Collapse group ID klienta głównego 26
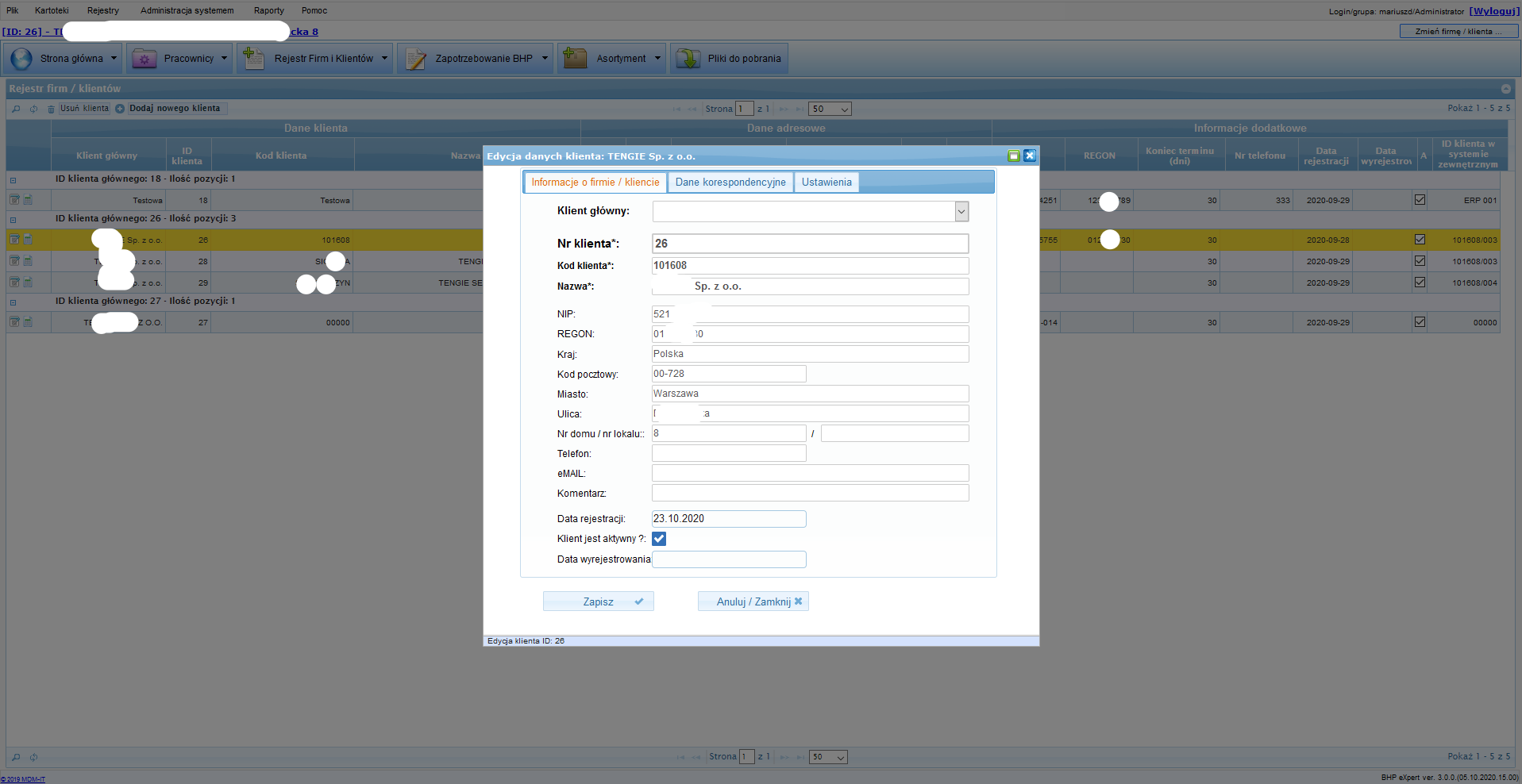Viewport: 1522px width, 784px height. [x=13, y=220]
